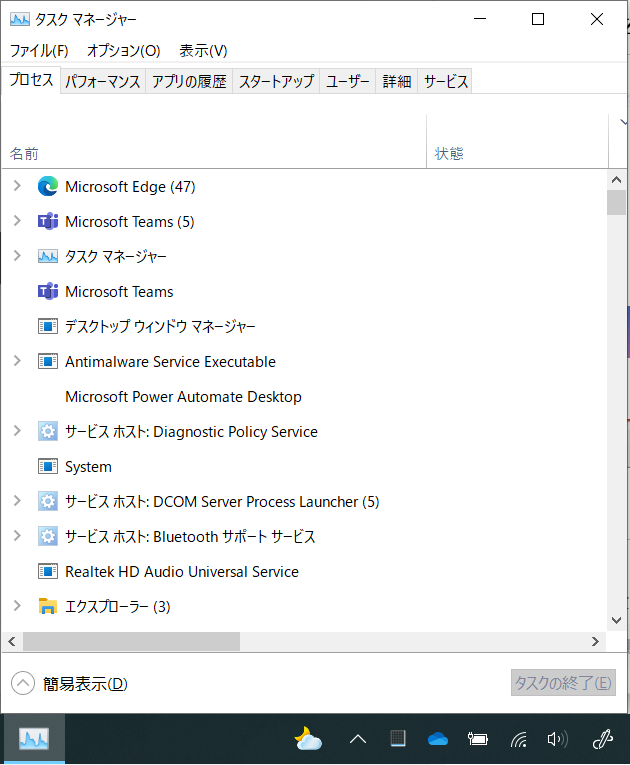Switch to the 詳細 tab
The width and height of the screenshot is (630, 765).
click(397, 81)
